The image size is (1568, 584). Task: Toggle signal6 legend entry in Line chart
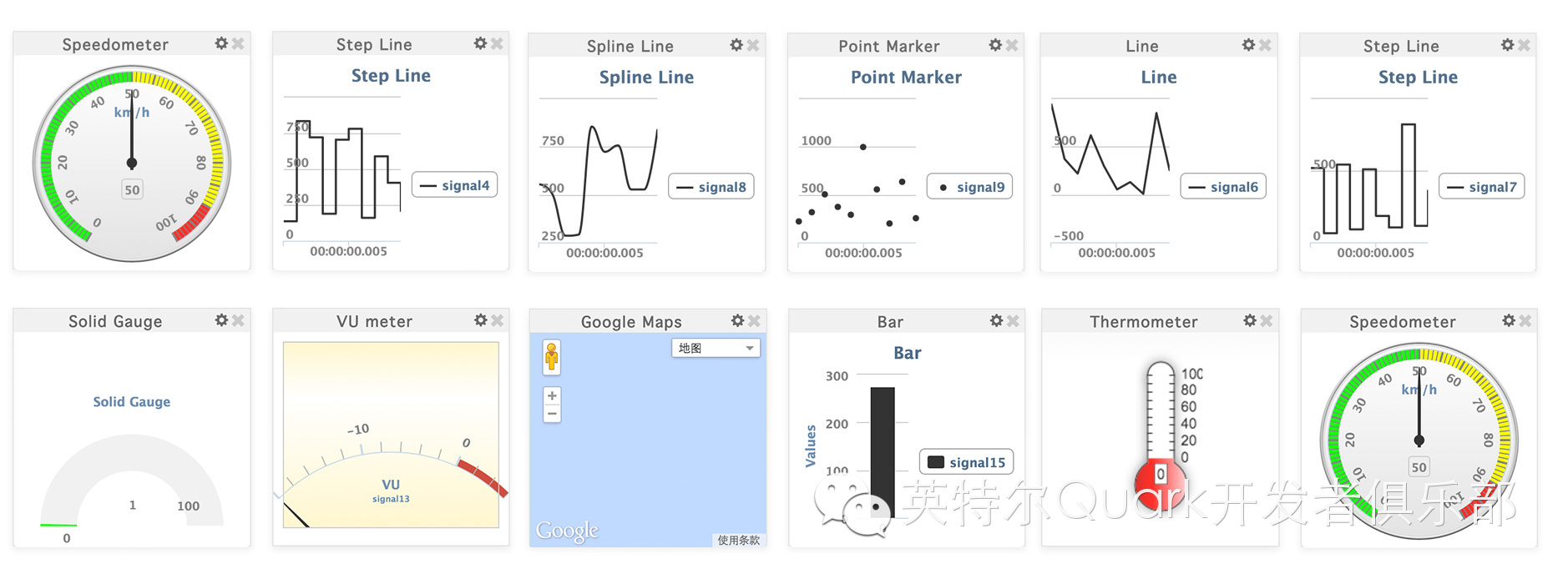tap(1223, 187)
